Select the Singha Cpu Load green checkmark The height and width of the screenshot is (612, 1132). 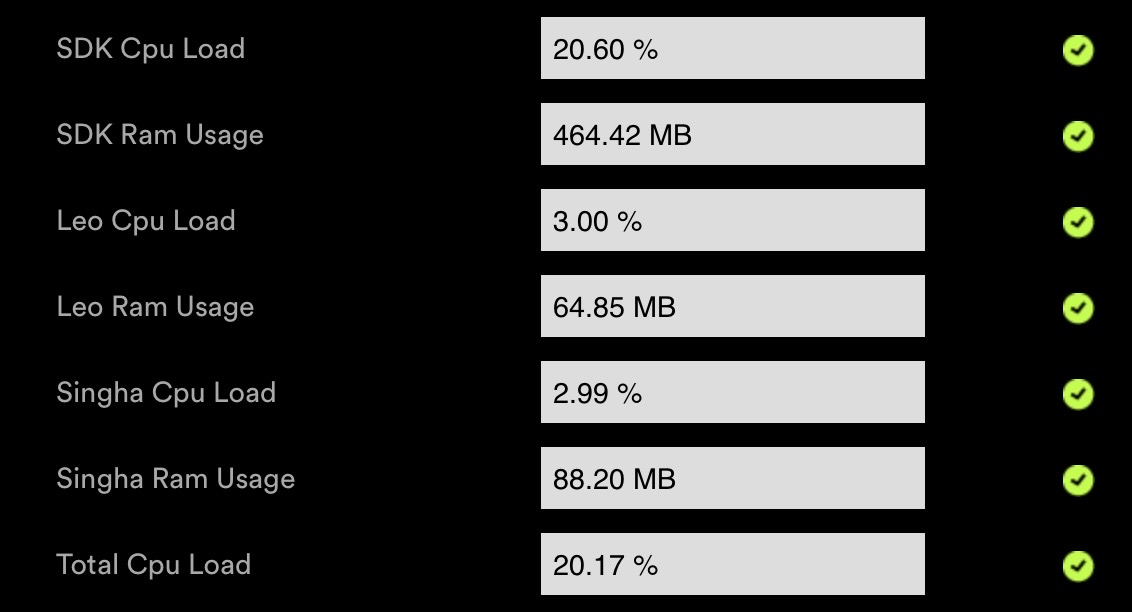tap(1077, 394)
